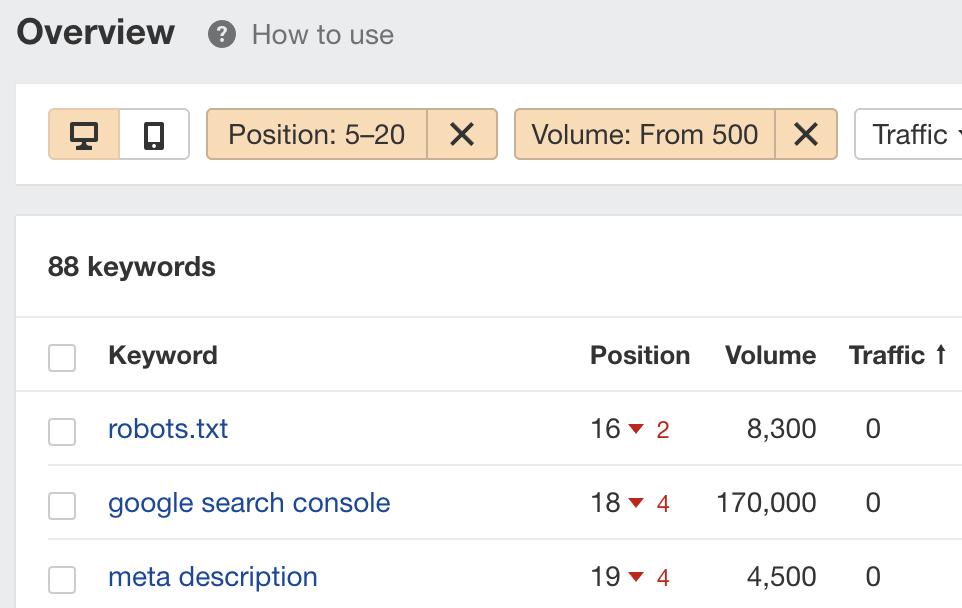Click the Traffic column sort arrow
The width and height of the screenshot is (962, 608).
pyautogui.click(x=941, y=354)
